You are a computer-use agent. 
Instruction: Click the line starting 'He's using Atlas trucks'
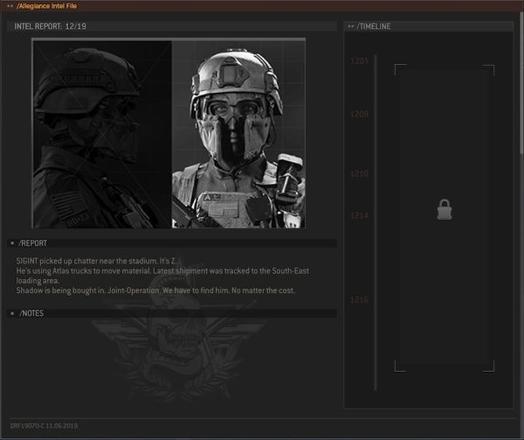(162, 275)
